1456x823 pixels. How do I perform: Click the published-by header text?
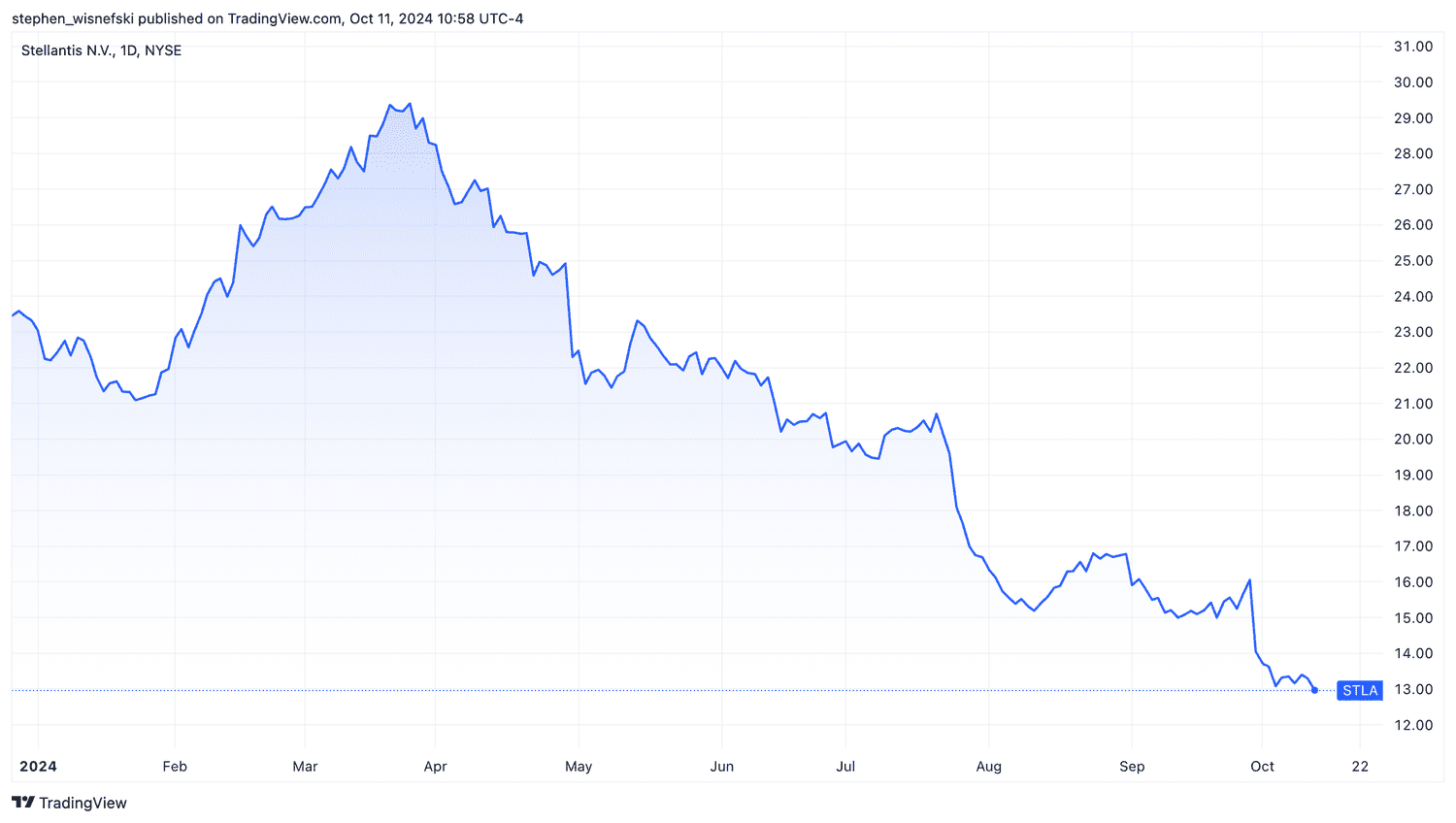pyautogui.click(x=268, y=18)
